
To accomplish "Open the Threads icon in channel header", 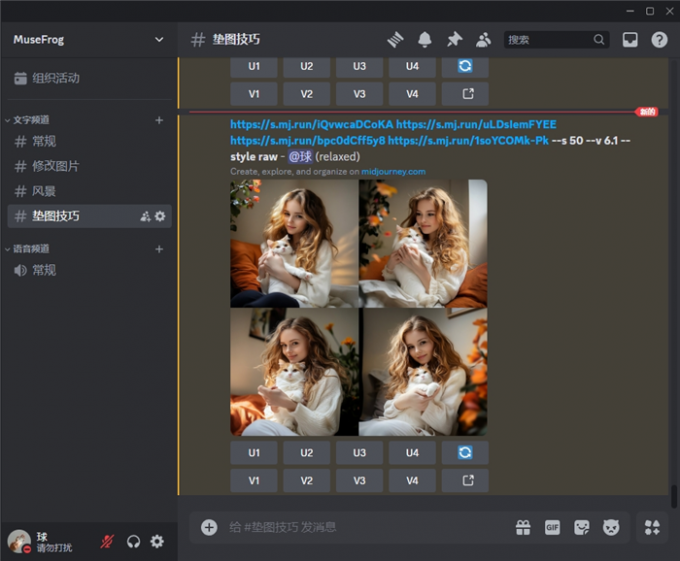I will [x=395, y=40].
